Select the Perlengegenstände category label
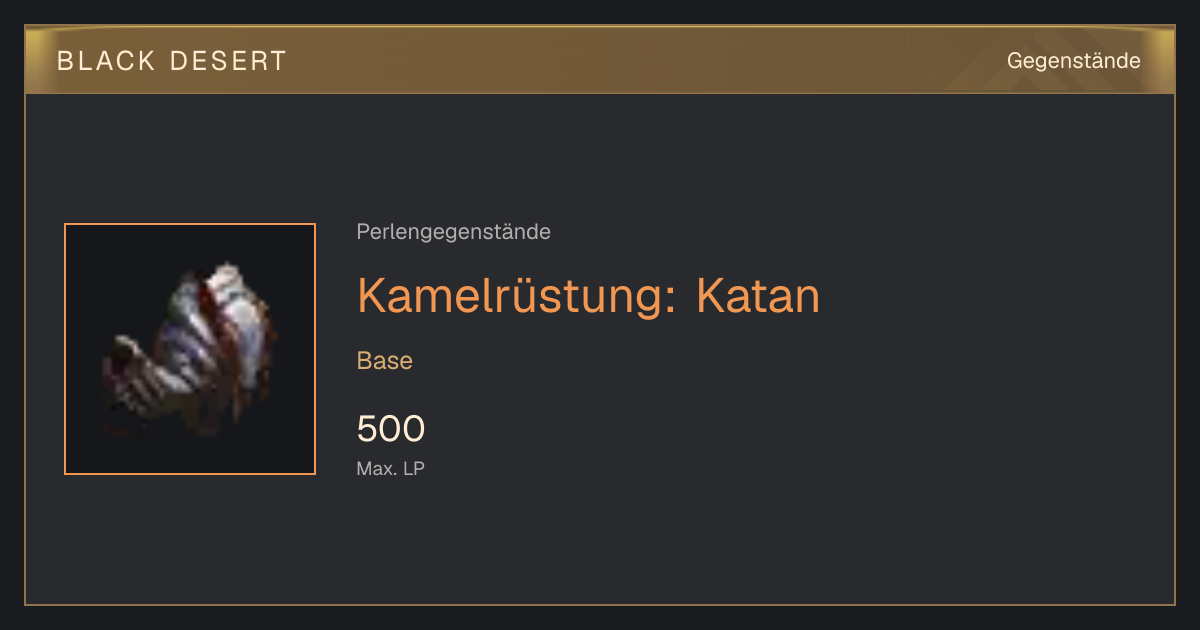The width and height of the screenshot is (1200, 630). click(x=453, y=232)
